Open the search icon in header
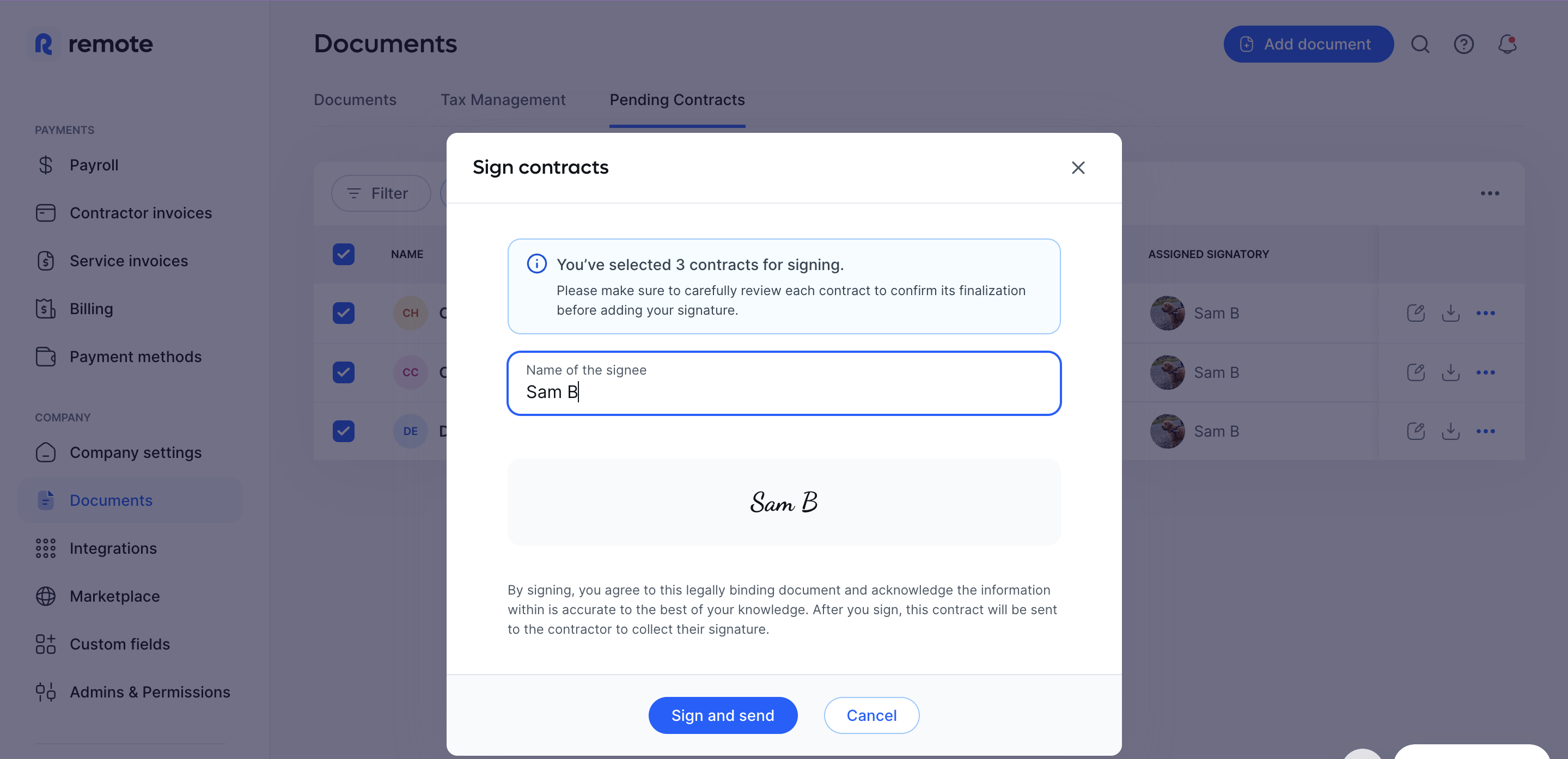This screenshot has height=759, width=1568. (1420, 44)
